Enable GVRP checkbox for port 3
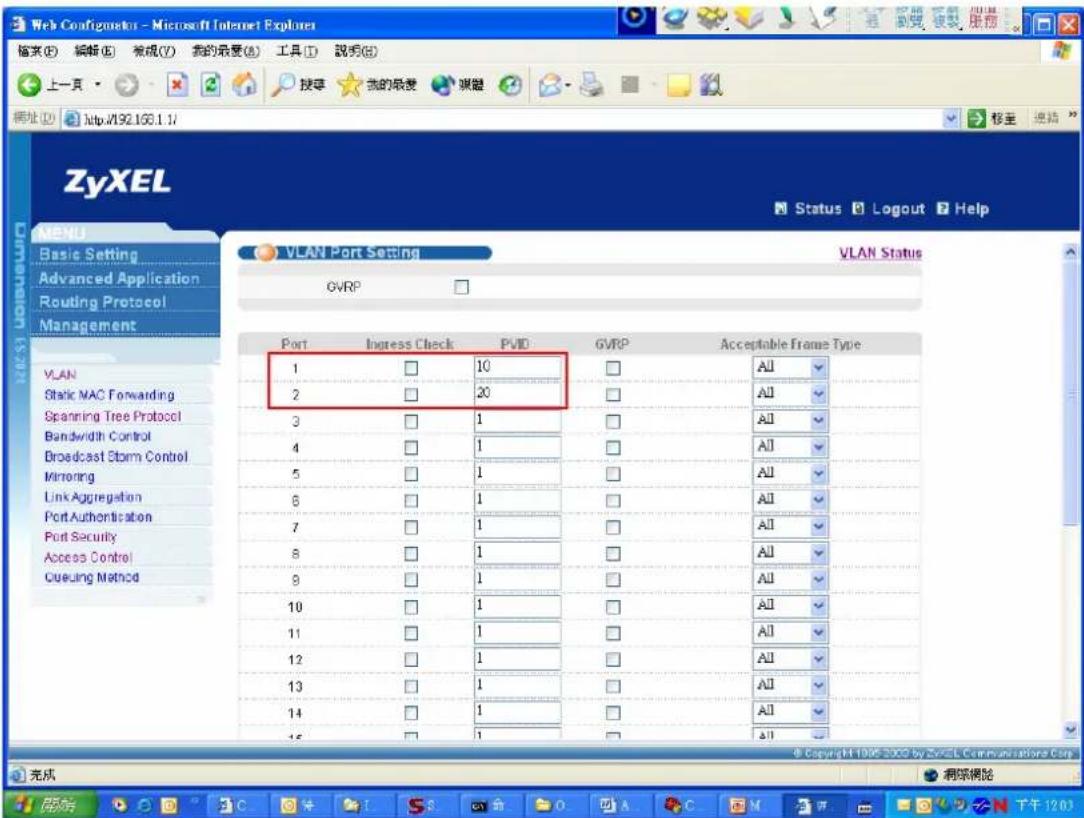 613,421
